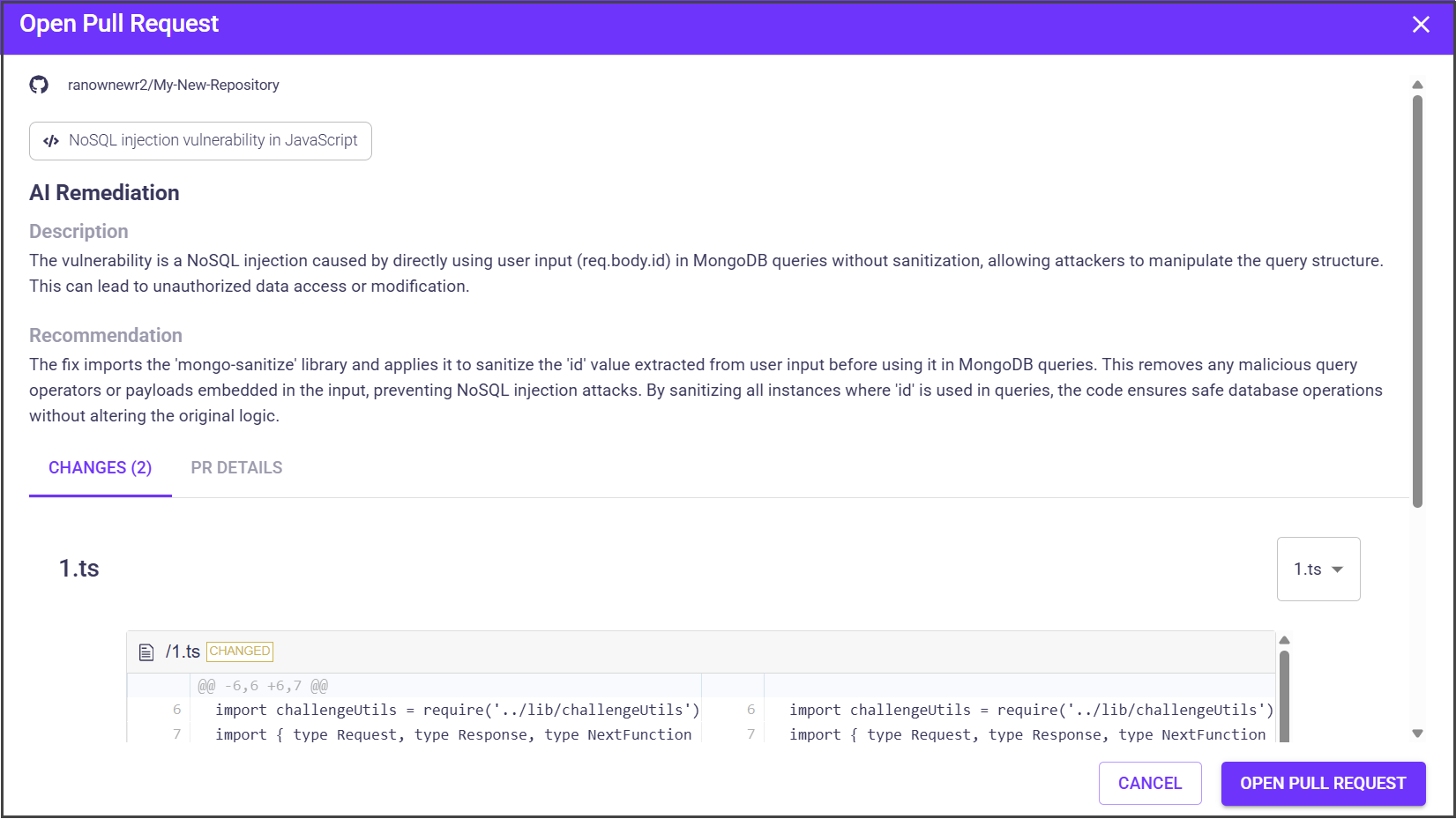Open the 1.ts file selector dropdown
The height and width of the screenshot is (819, 1456).
[1318, 570]
